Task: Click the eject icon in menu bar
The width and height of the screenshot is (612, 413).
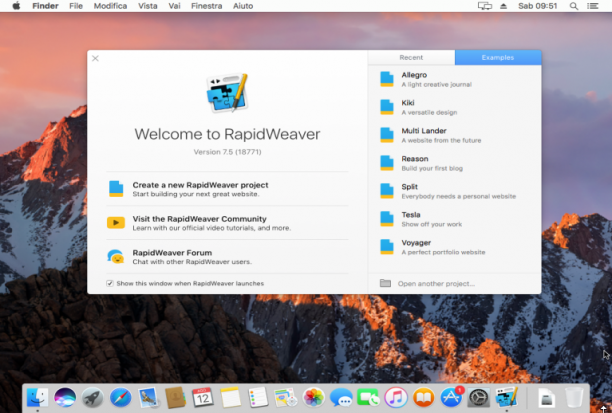Action: 503,6
